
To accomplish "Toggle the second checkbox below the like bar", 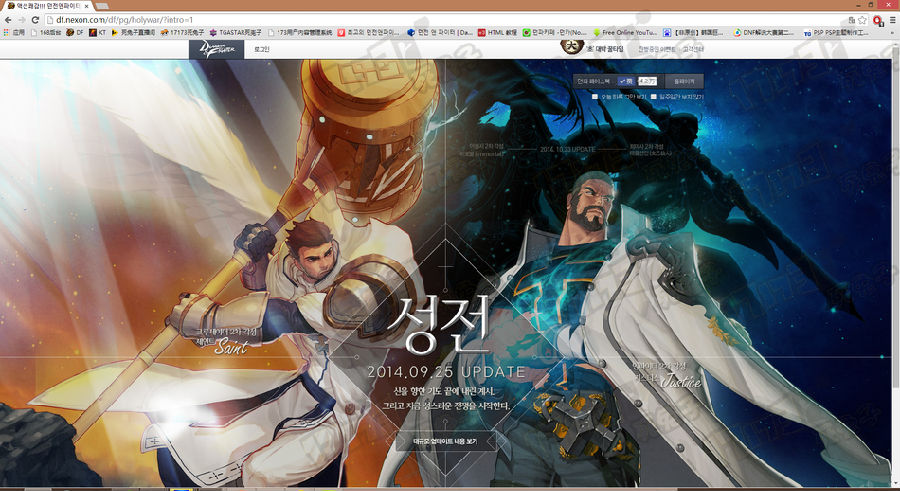I will (653, 96).
